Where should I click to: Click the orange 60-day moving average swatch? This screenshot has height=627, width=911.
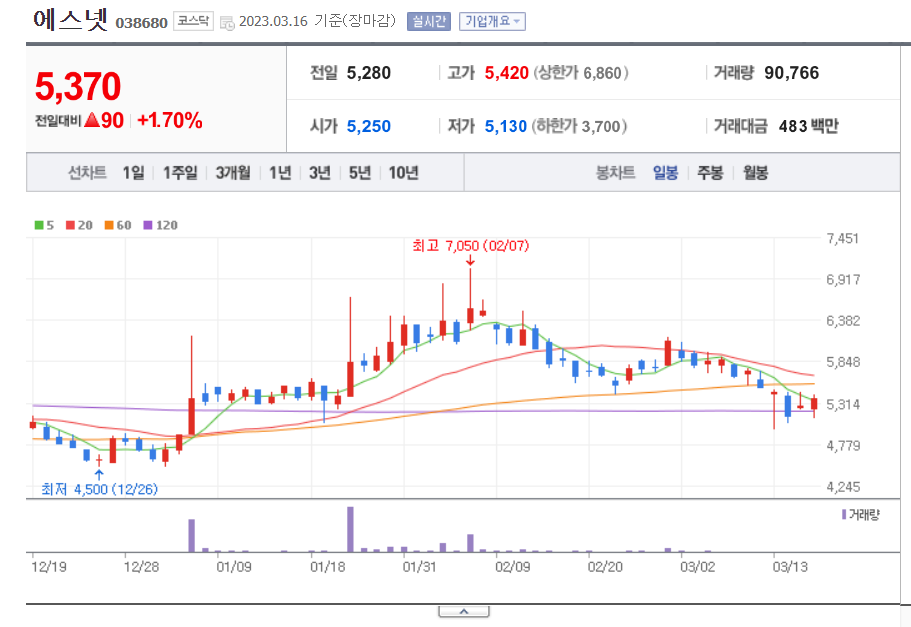(109, 225)
